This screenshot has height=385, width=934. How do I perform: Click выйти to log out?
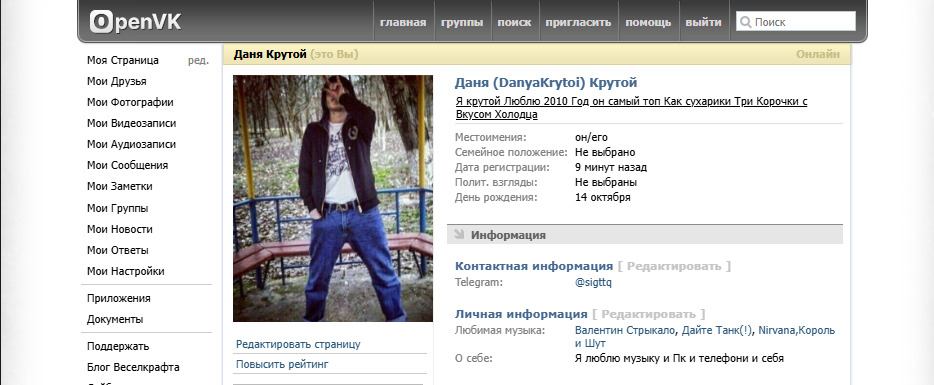pos(703,22)
